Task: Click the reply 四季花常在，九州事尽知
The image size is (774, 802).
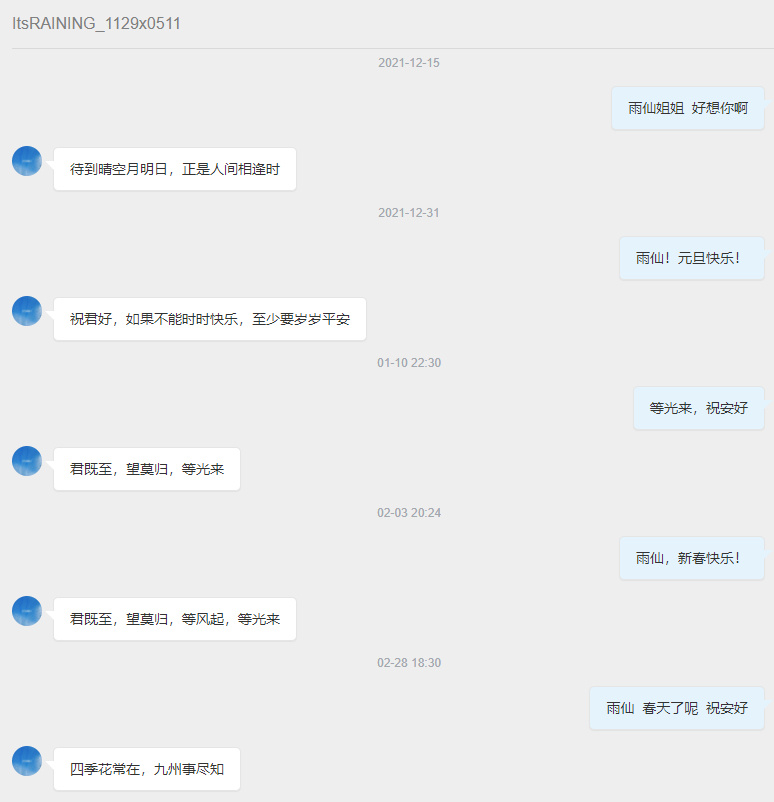Action: tap(147, 769)
